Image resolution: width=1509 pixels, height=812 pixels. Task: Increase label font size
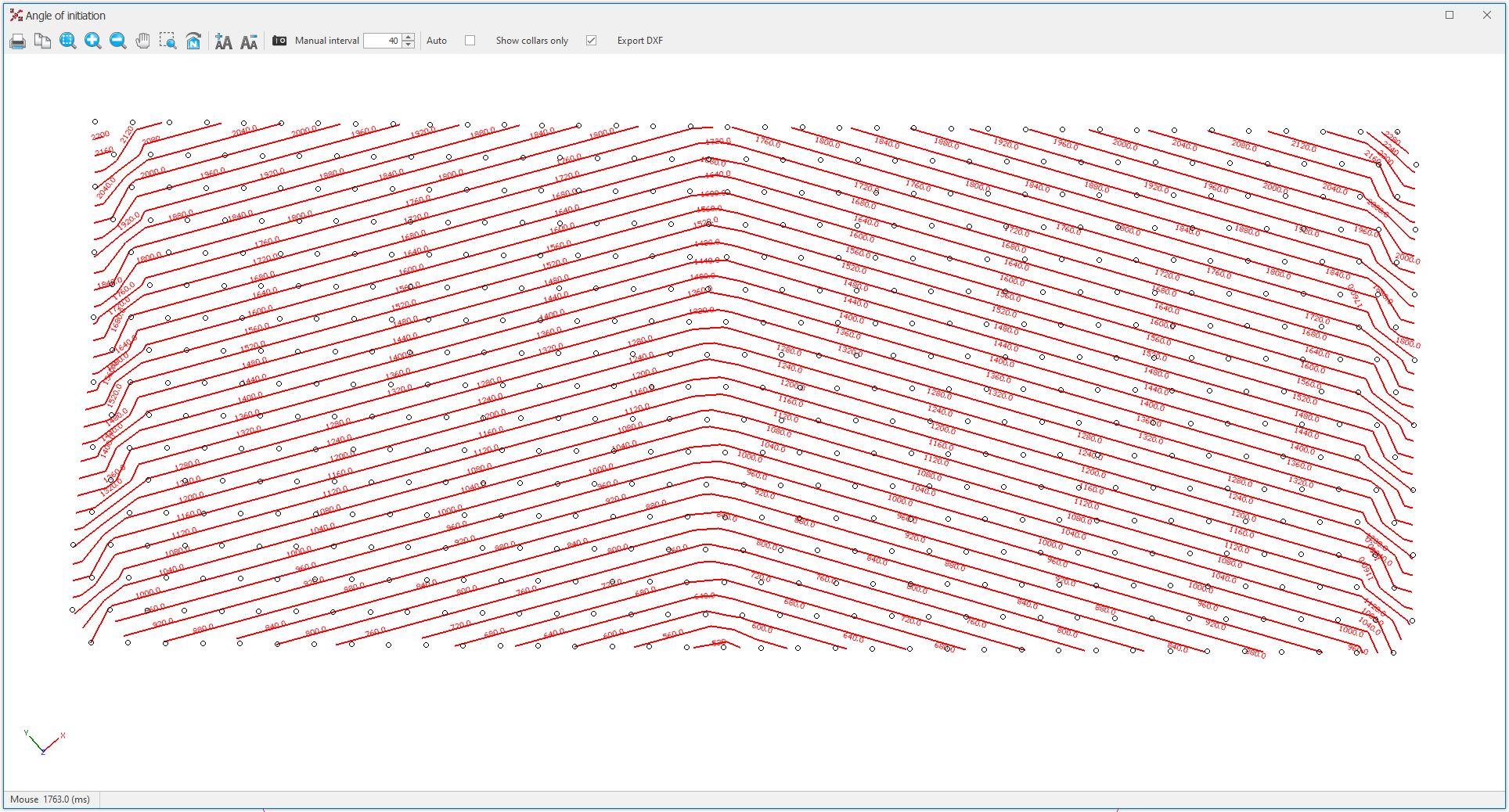coord(223,41)
